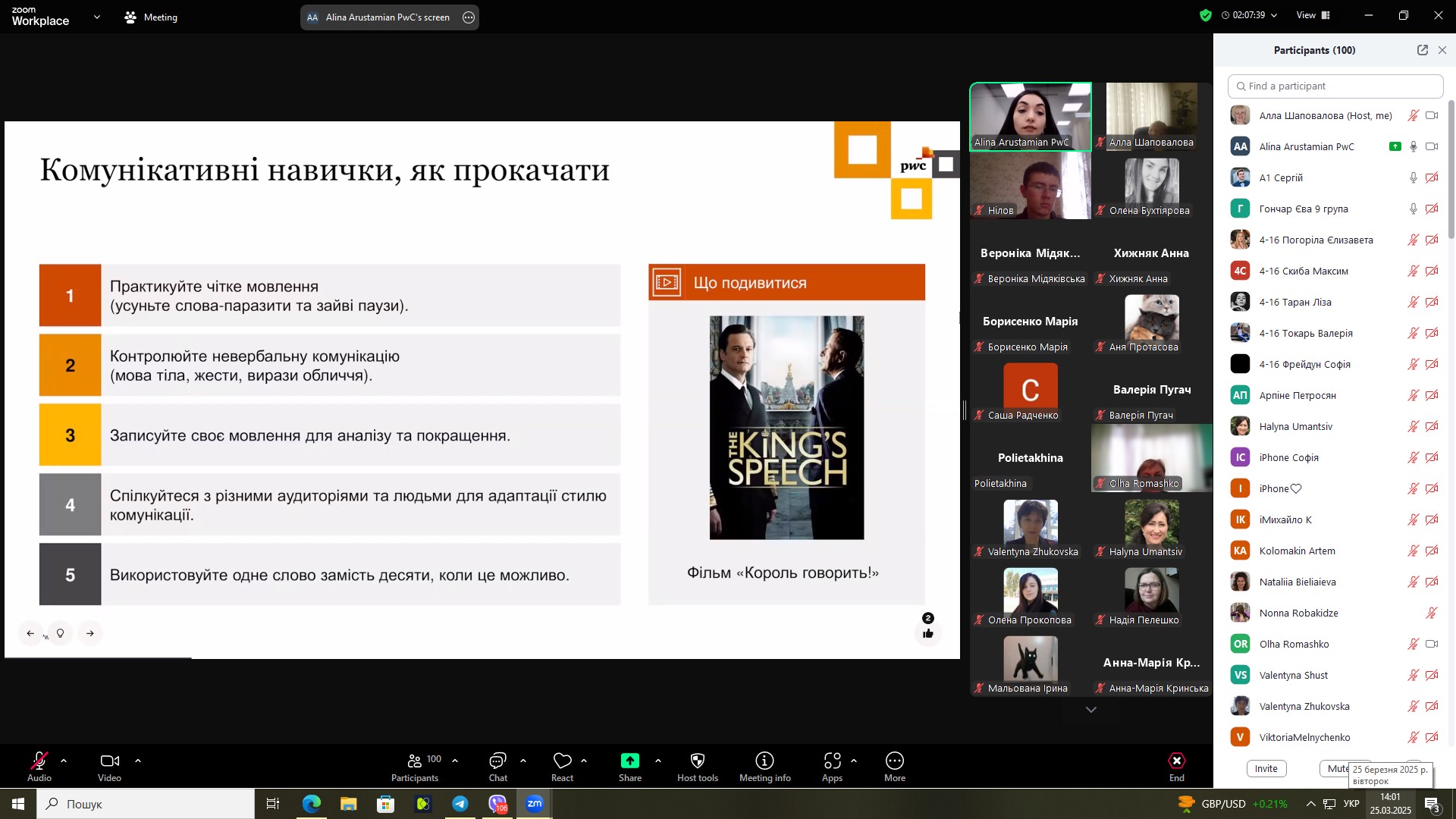The image size is (1456, 819).
Task: Open Zoom Workplace dropdown chevron
Action: (96, 17)
